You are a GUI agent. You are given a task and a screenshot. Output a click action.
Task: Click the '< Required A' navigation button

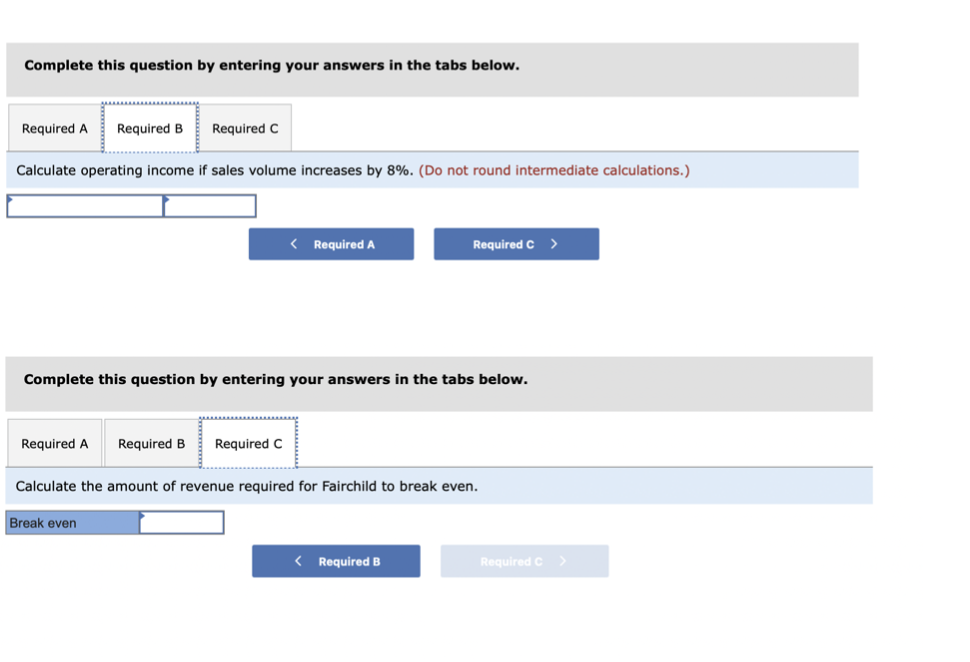point(331,244)
